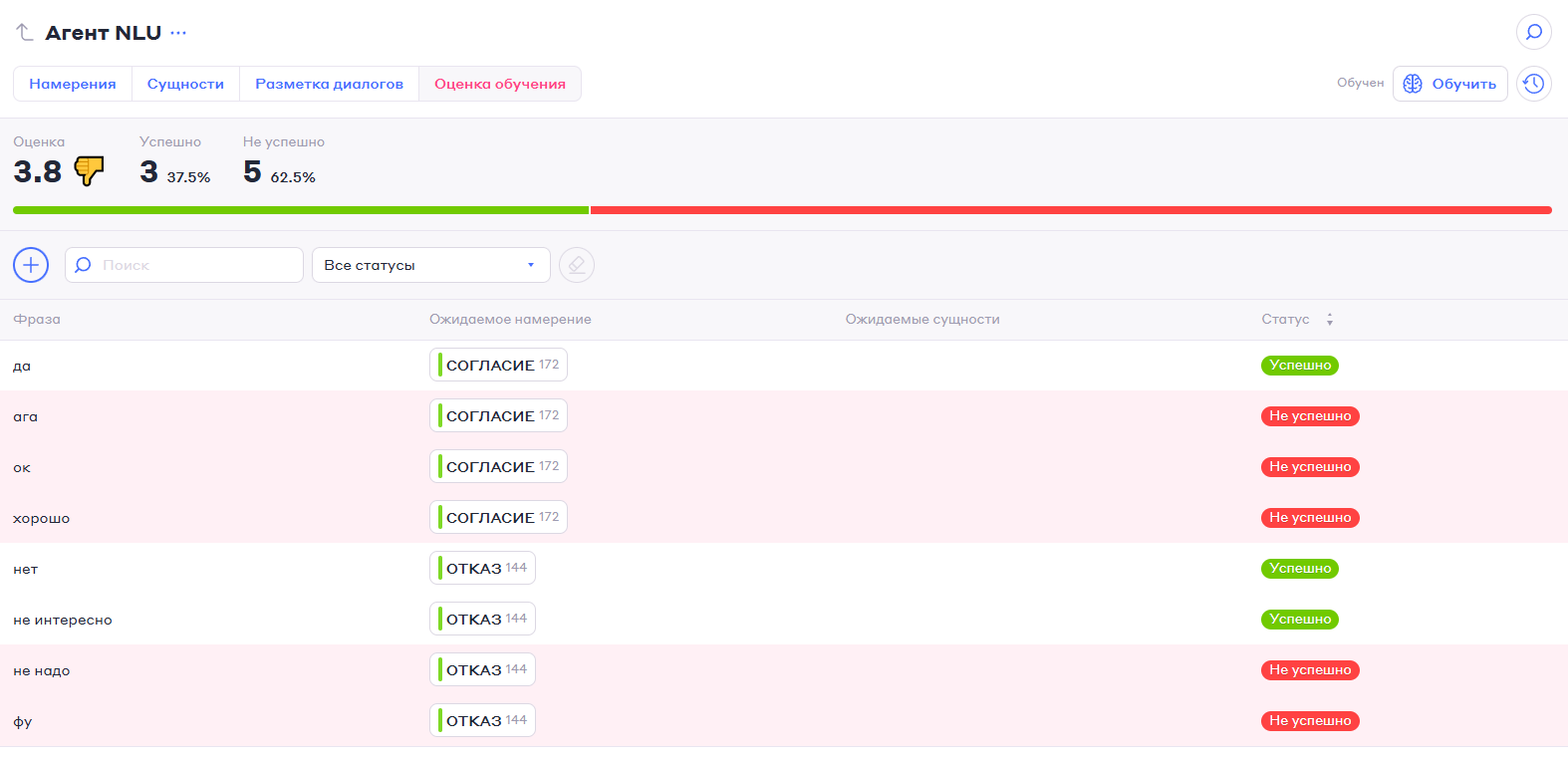The width and height of the screenshot is (1568, 758).
Task: Switch to the Намерения tab
Action: point(73,84)
